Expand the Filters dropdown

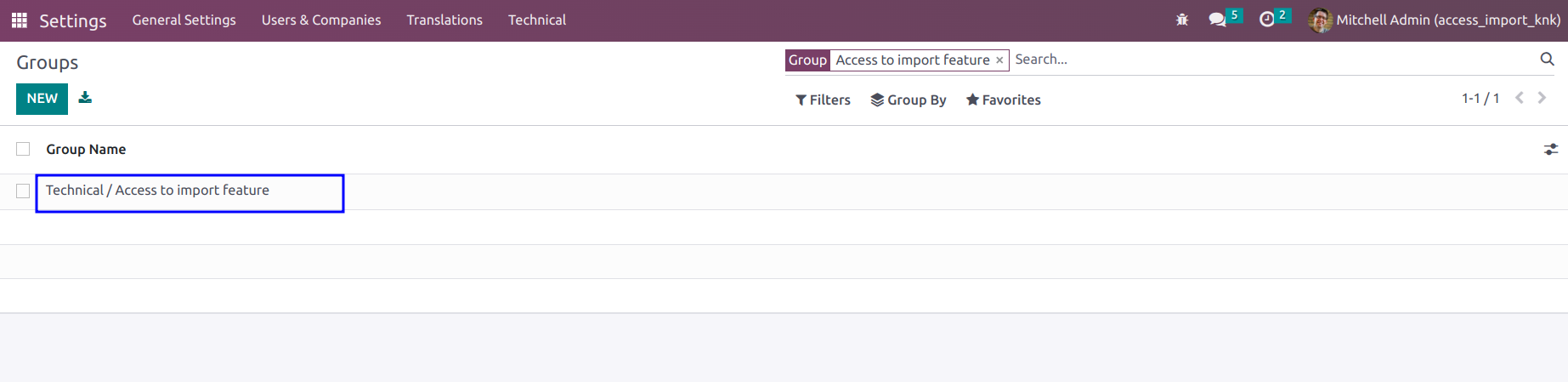823,100
